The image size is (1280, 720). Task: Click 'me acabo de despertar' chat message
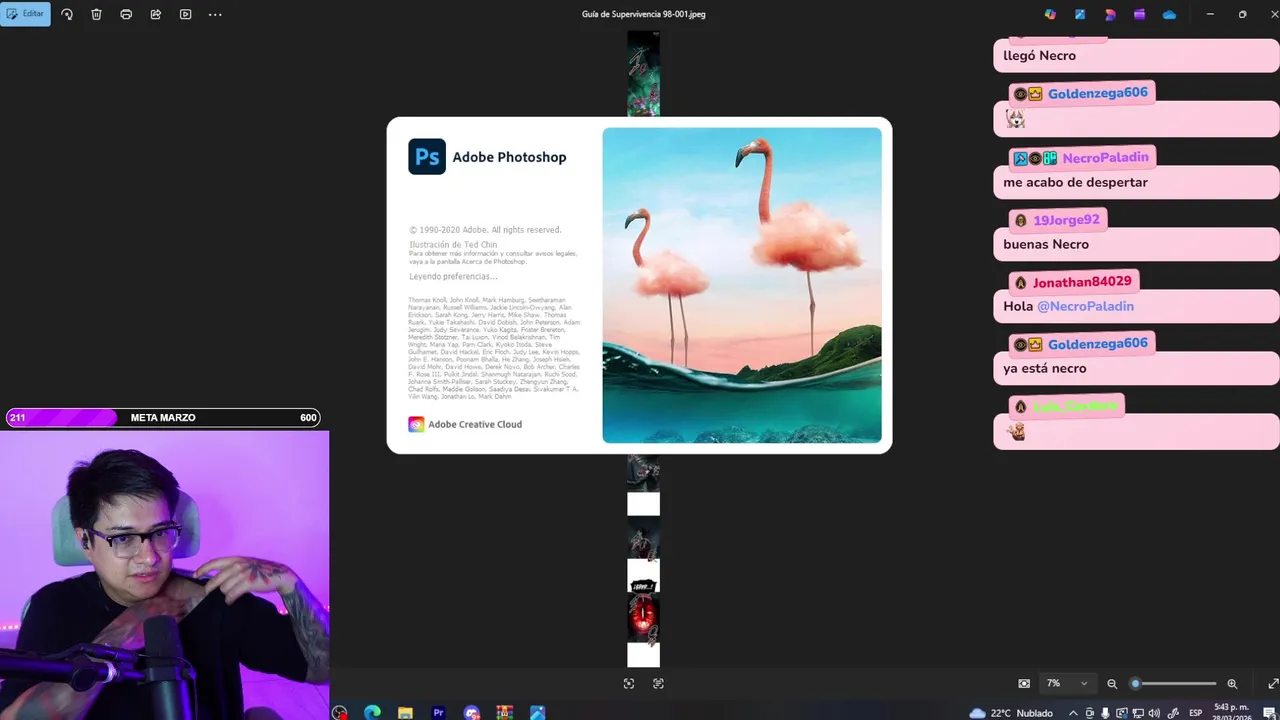(1076, 182)
